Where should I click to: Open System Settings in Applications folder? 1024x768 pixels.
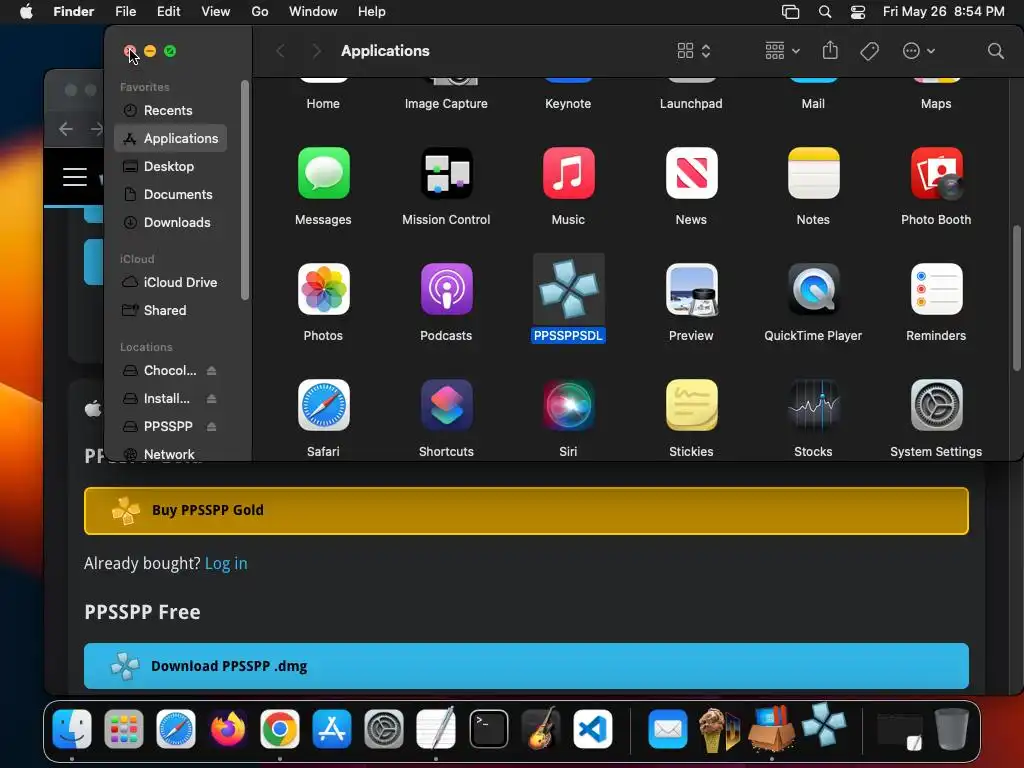[x=936, y=405]
